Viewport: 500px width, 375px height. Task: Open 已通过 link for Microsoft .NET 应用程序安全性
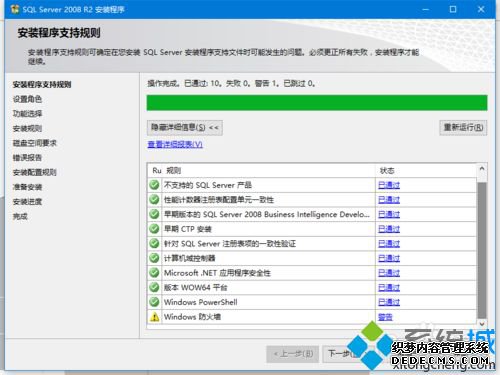click(x=389, y=273)
